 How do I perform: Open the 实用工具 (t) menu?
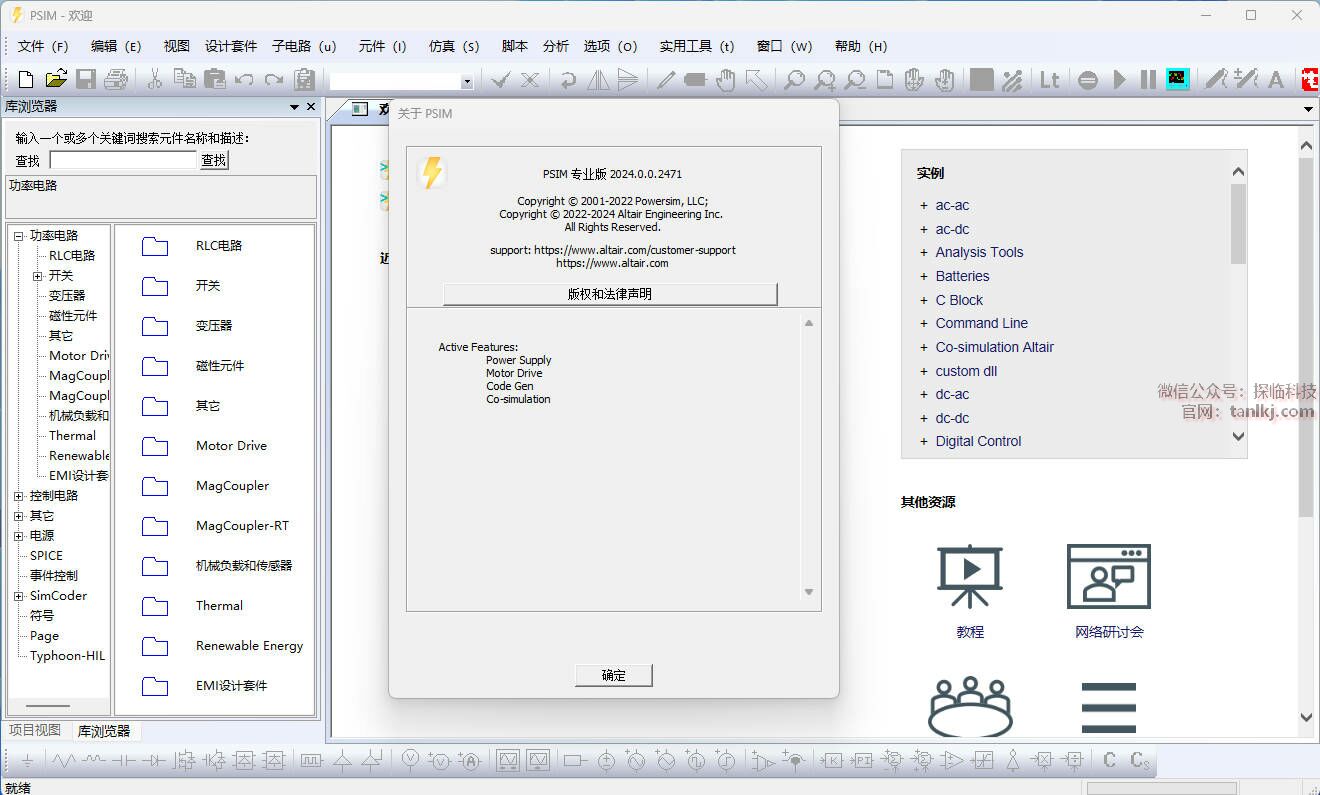tap(697, 46)
